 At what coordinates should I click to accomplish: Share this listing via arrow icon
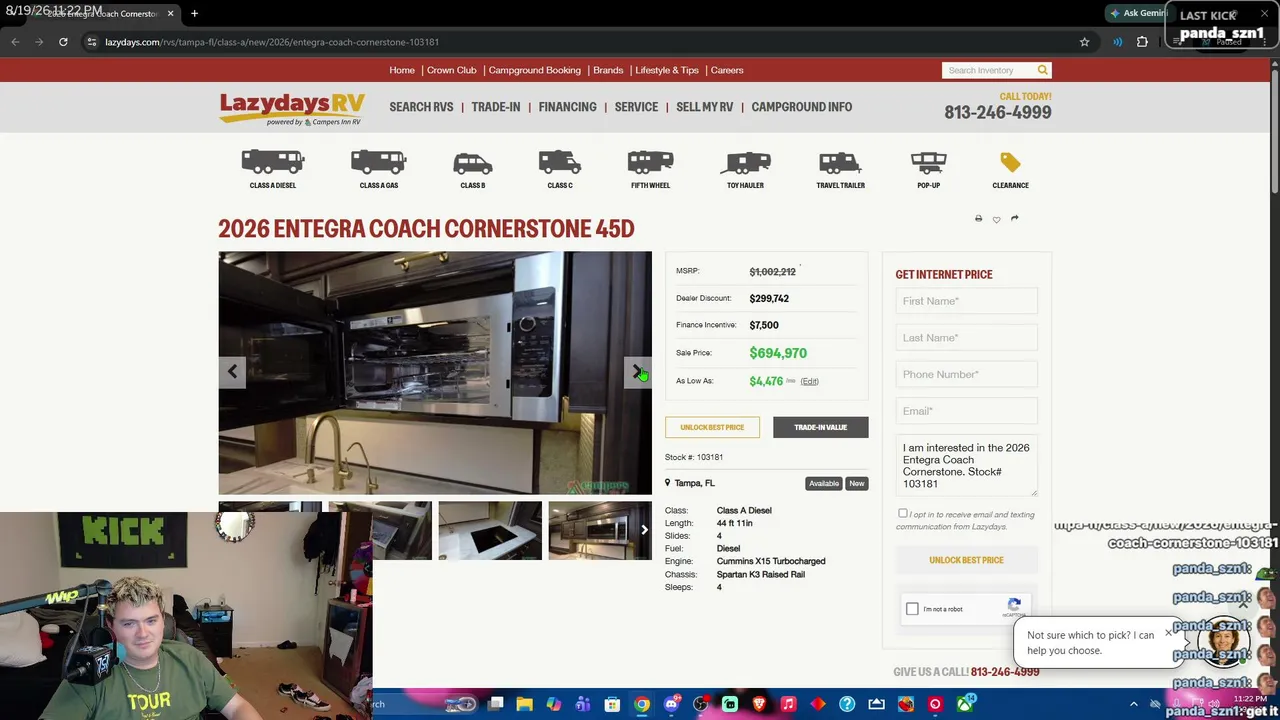coord(1014,218)
